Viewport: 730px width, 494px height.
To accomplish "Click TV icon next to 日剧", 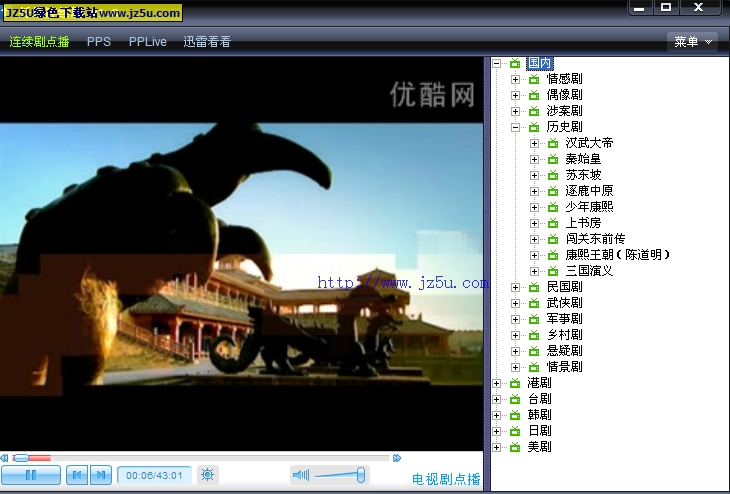I will point(515,431).
